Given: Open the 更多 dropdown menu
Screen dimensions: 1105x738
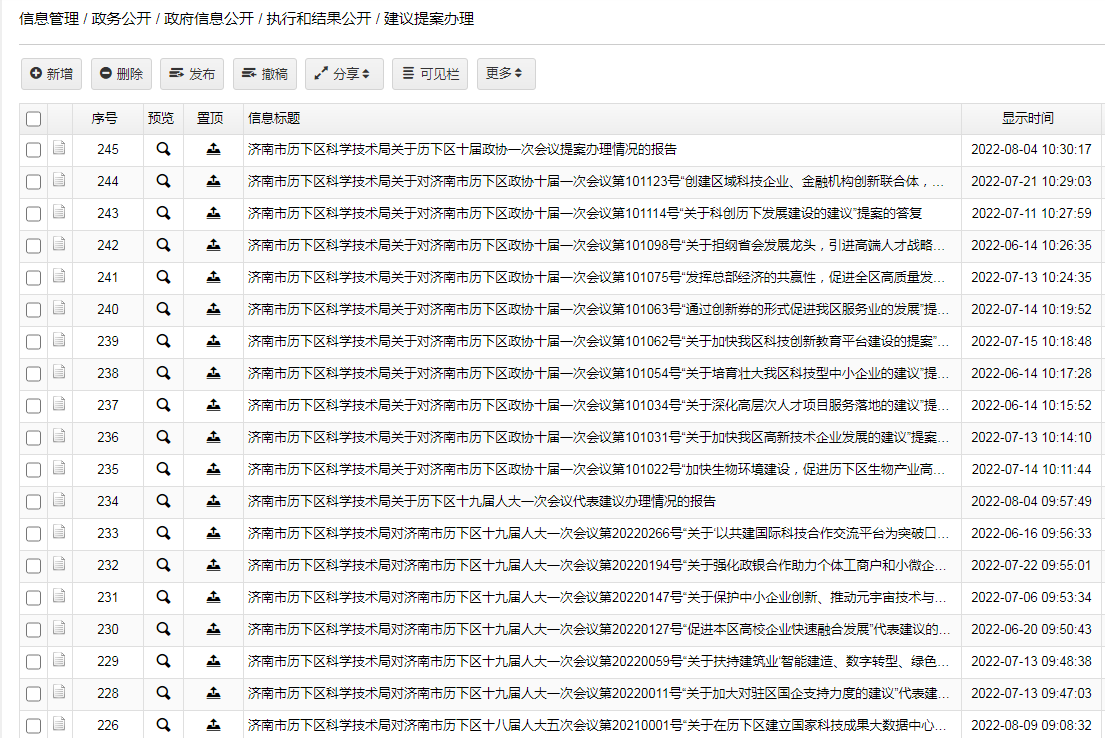Looking at the screenshot, I should click(505, 73).
